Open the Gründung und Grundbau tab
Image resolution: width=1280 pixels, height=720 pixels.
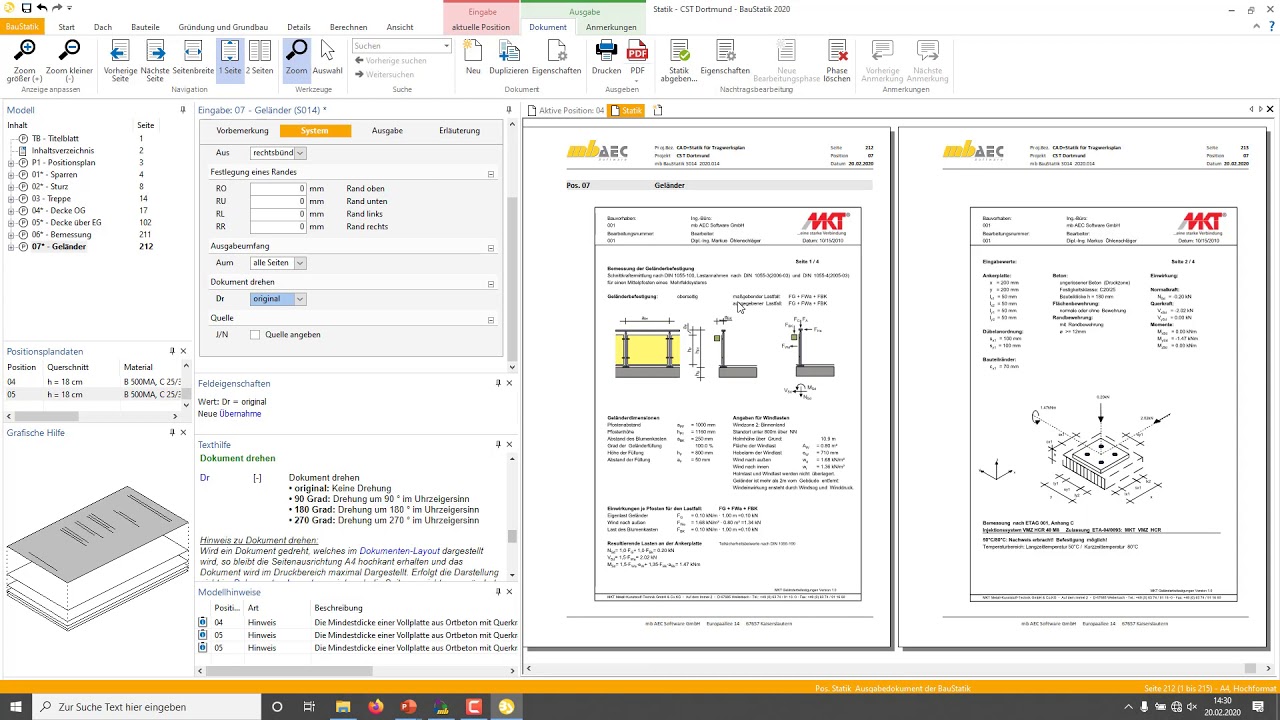pos(223,27)
